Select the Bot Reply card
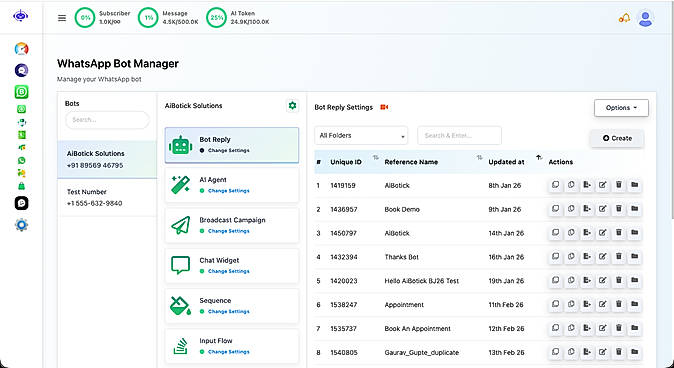This screenshot has height=368, width=674. tap(232, 145)
